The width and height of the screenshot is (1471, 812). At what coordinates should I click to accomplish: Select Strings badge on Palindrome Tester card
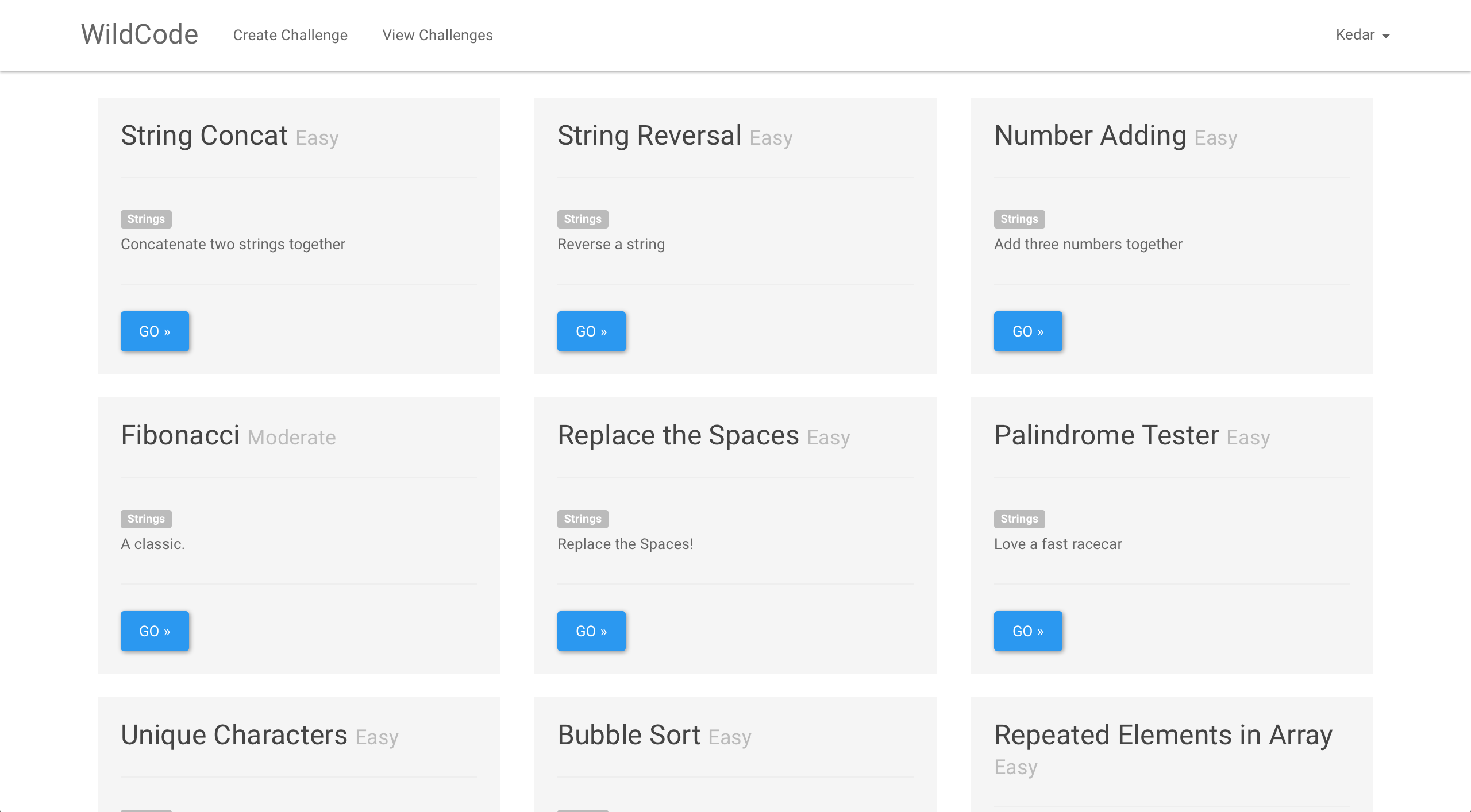(x=1019, y=519)
